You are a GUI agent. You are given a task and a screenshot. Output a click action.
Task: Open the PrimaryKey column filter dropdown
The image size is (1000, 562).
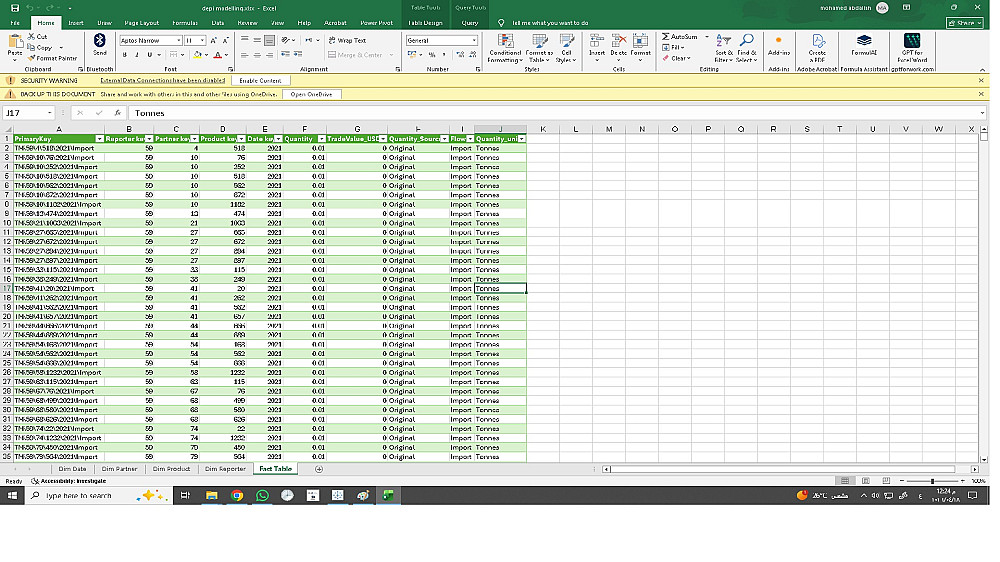coord(99,138)
